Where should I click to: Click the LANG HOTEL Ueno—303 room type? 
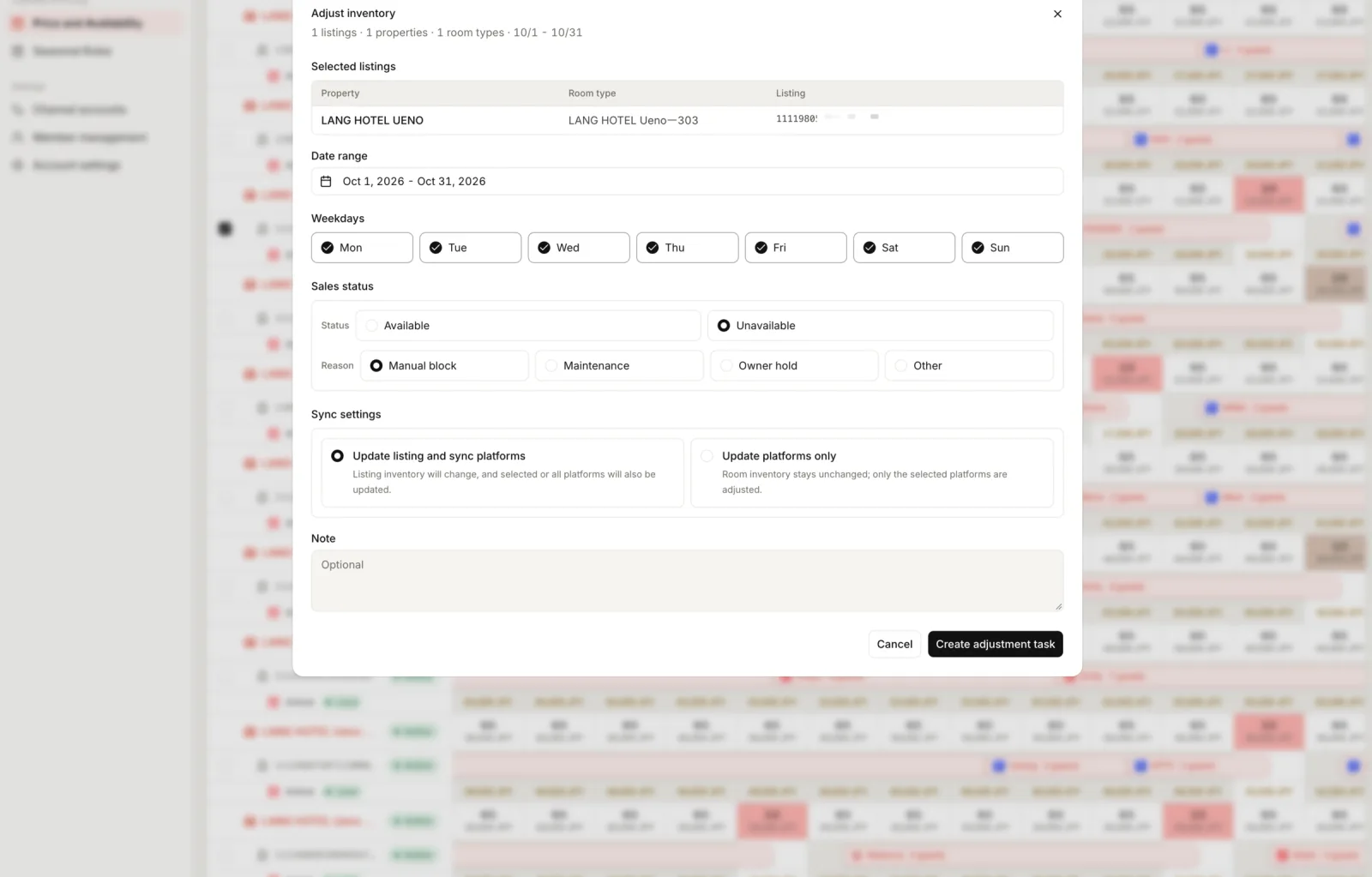click(x=633, y=121)
